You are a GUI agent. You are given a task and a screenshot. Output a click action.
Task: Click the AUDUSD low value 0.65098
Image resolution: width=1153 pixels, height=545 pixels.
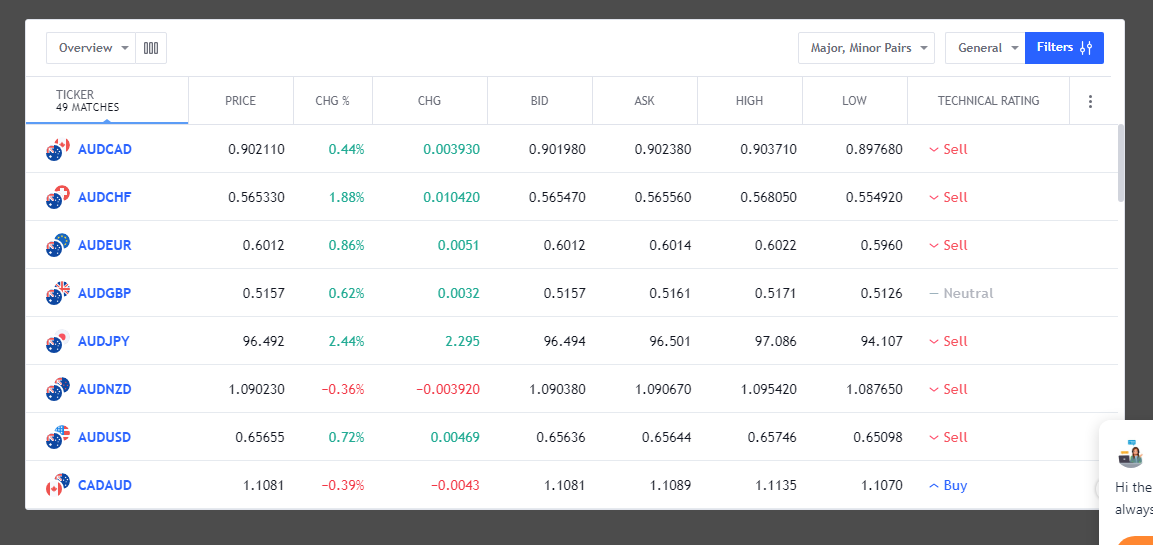coord(878,437)
